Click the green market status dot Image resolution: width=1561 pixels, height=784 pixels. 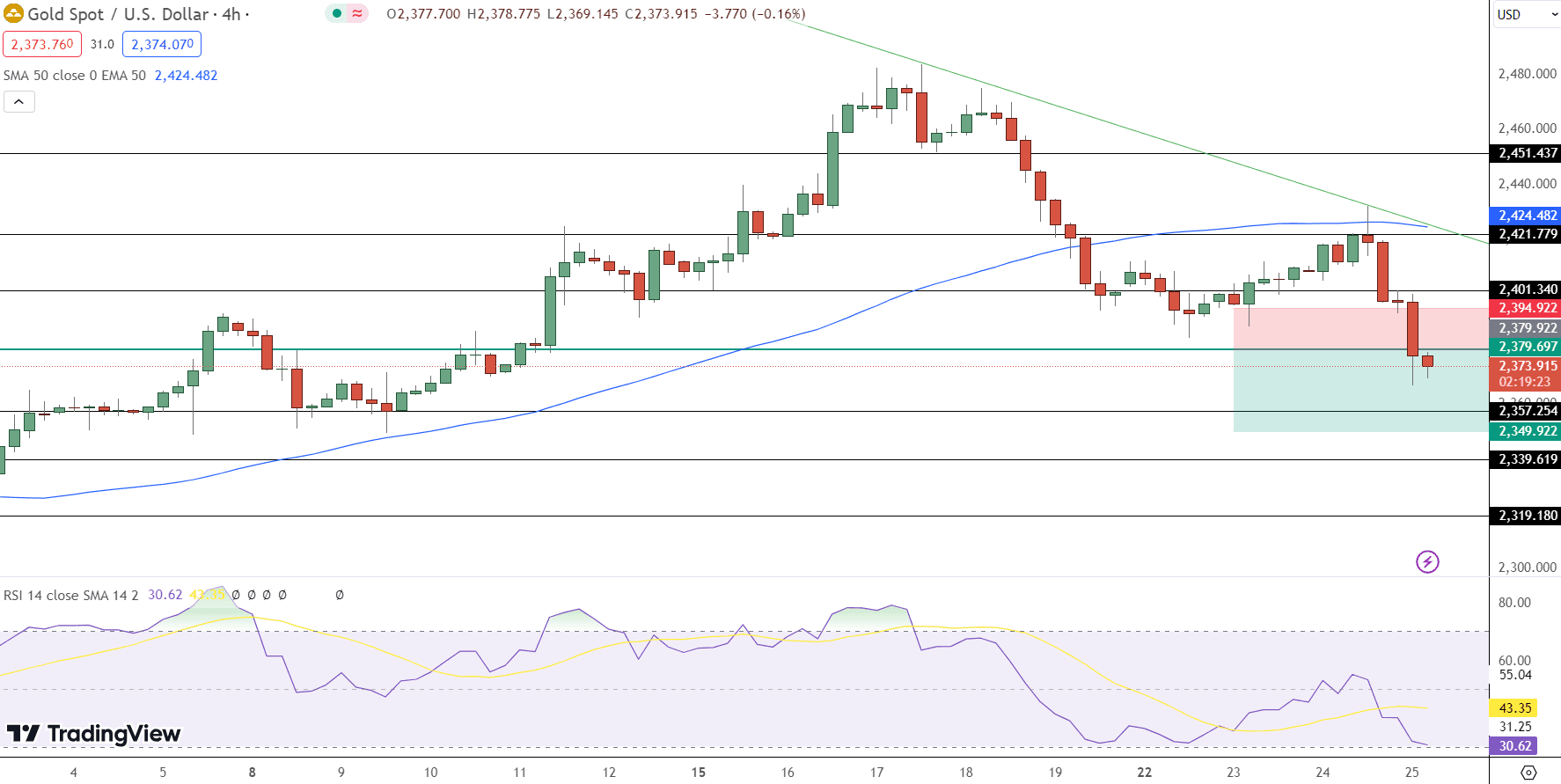[337, 13]
